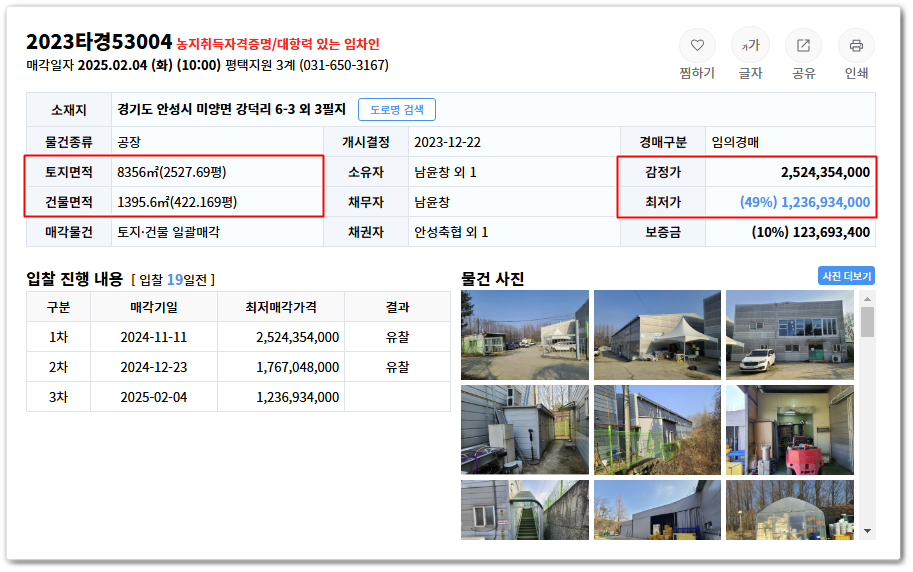Click the 인쇄 print icon
The height and width of the screenshot is (572, 913).
tap(856, 45)
